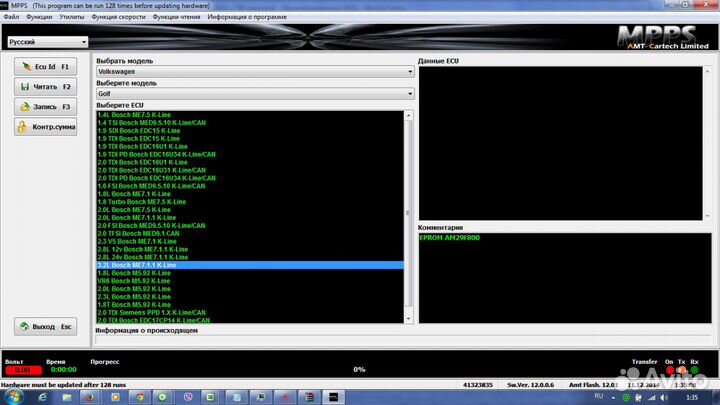Click the active MPPS taskbar icon
This screenshot has height=405, width=720.
[333, 397]
